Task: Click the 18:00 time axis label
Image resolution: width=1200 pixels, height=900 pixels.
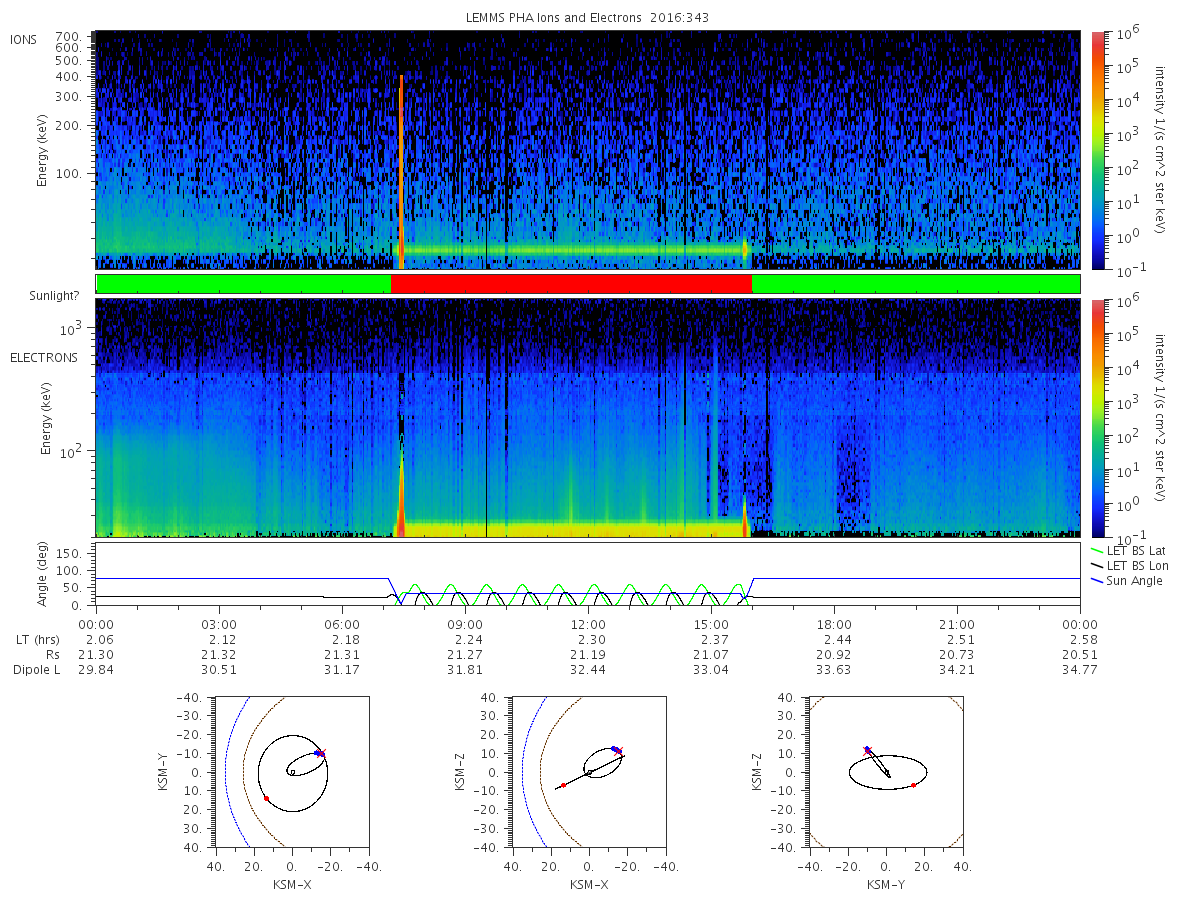Action: coord(834,624)
